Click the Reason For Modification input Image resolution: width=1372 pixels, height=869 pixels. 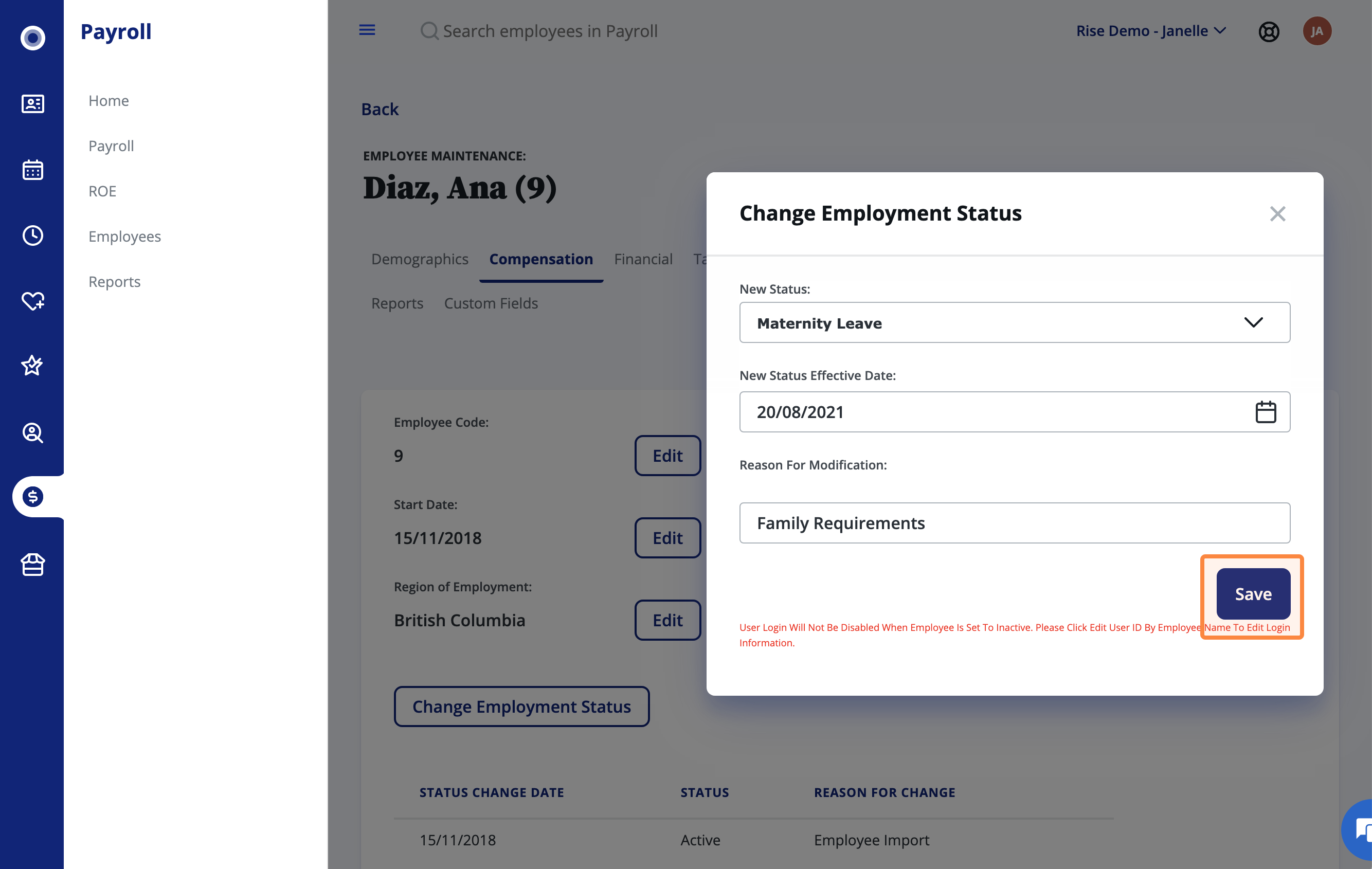(1014, 522)
